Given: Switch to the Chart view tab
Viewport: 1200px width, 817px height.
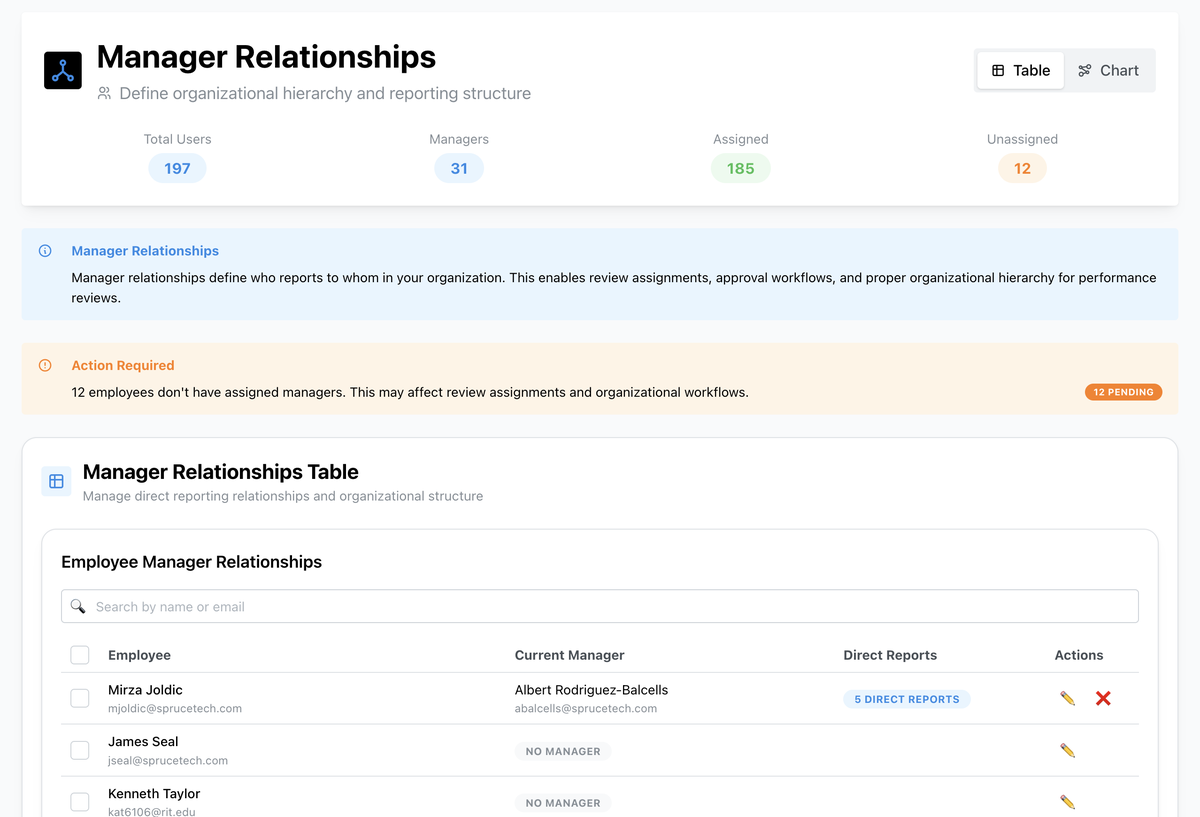Looking at the screenshot, I should [x=1108, y=70].
